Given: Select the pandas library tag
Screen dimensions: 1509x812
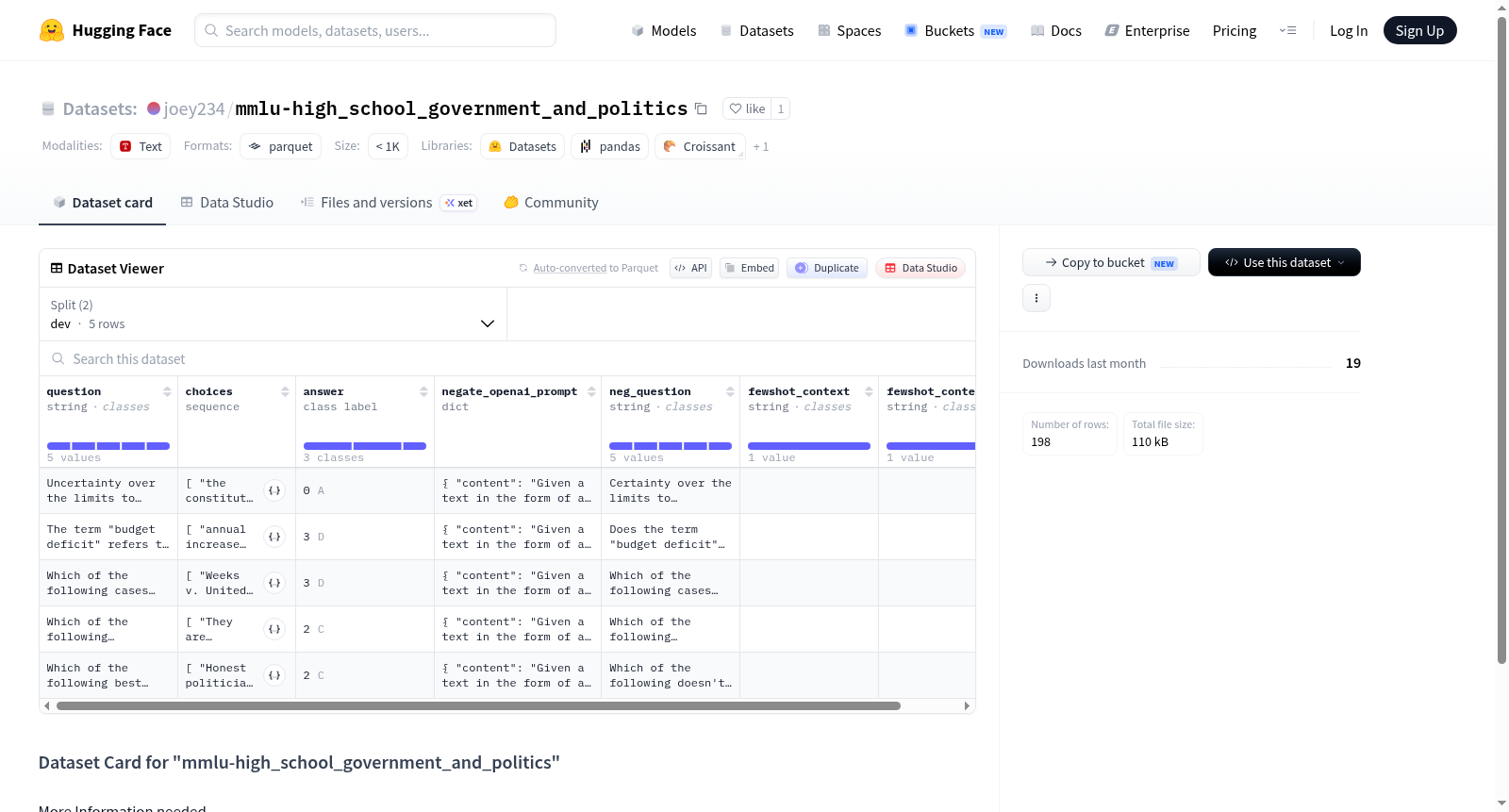Looking at the screenshot, I should coord(609,146).
